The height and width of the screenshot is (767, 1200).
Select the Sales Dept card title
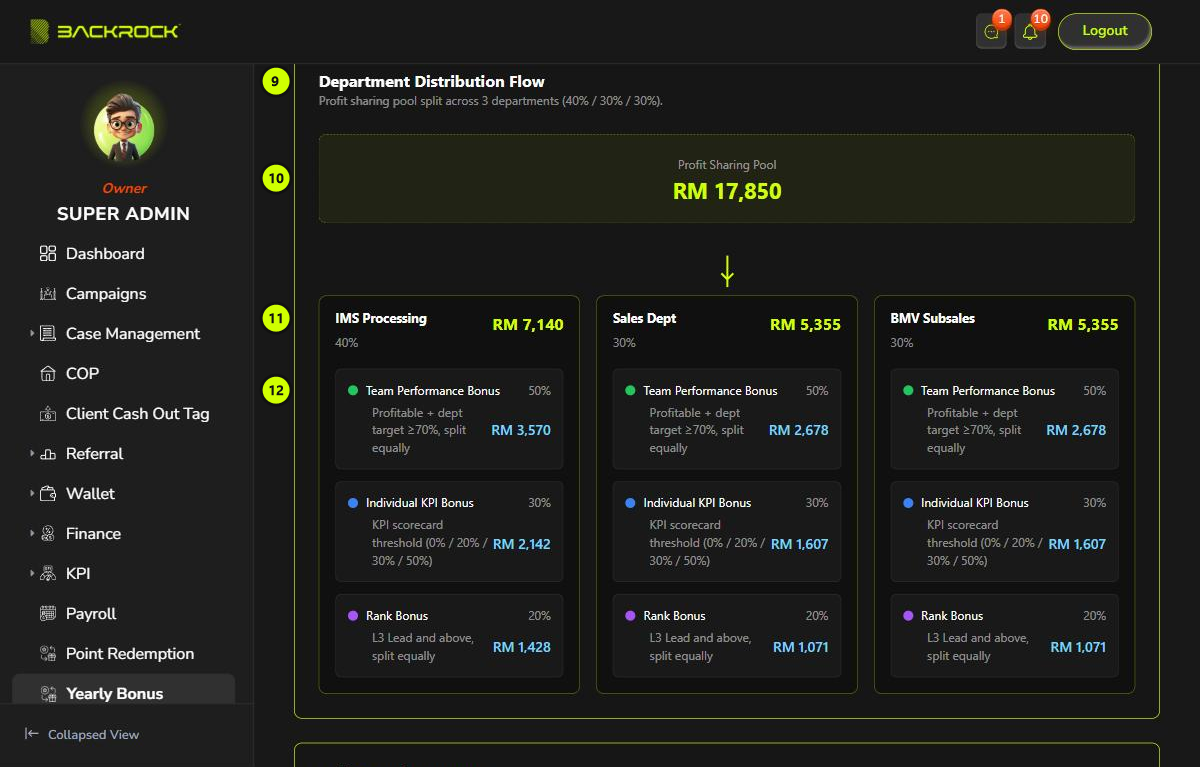pos(645,318)
